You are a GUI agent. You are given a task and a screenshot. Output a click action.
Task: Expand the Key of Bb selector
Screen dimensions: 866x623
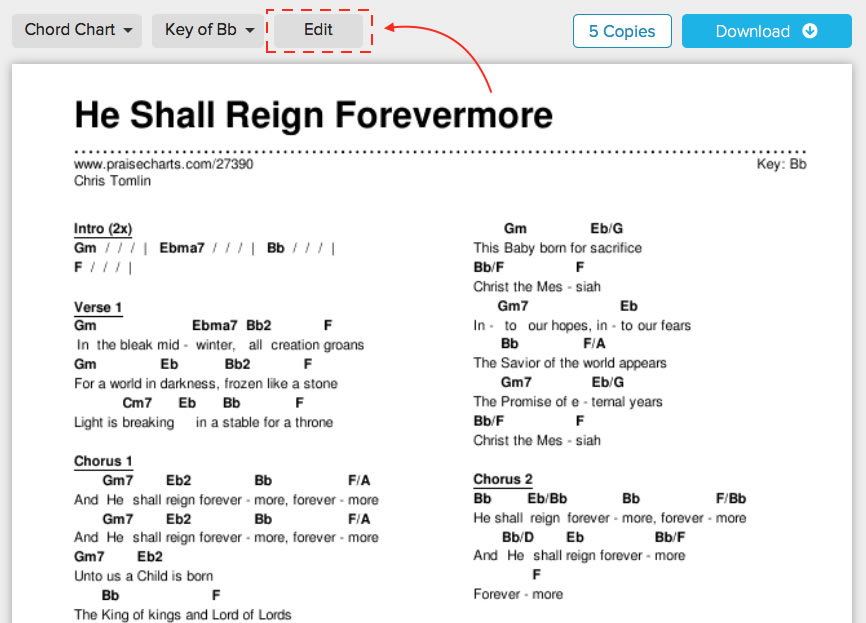point(208,30)
